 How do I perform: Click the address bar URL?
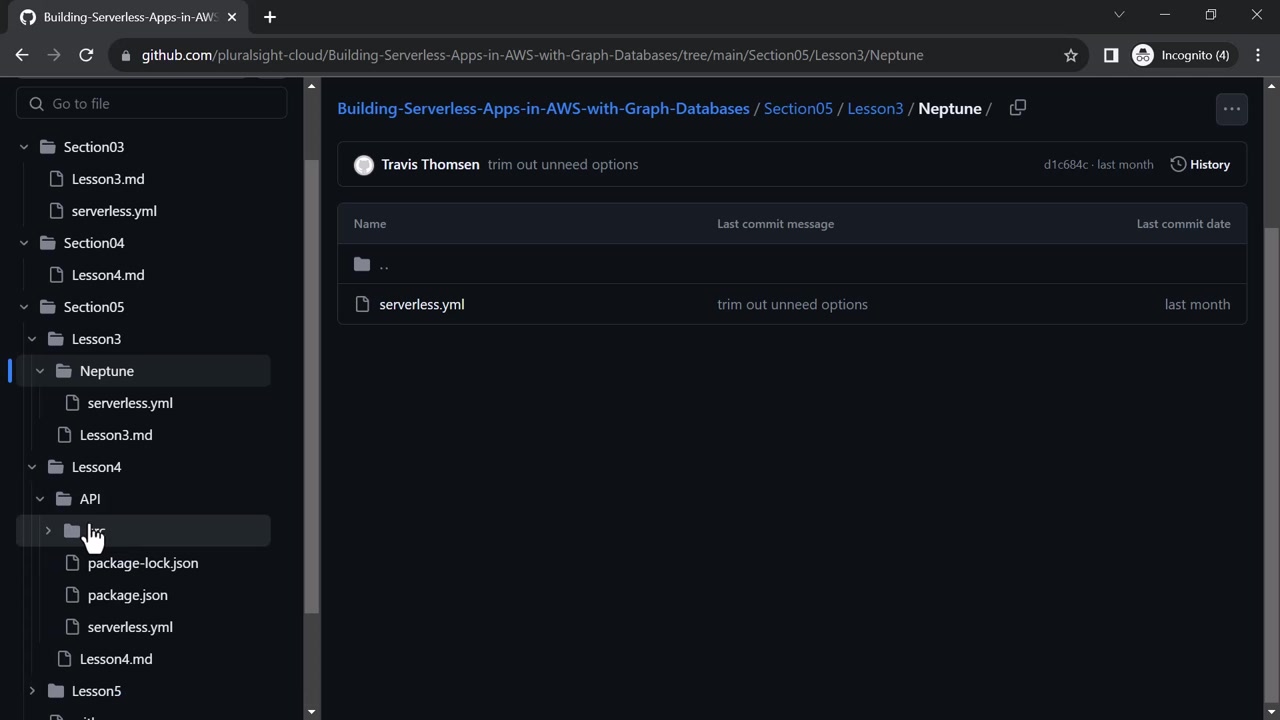(x=532, y=55)
